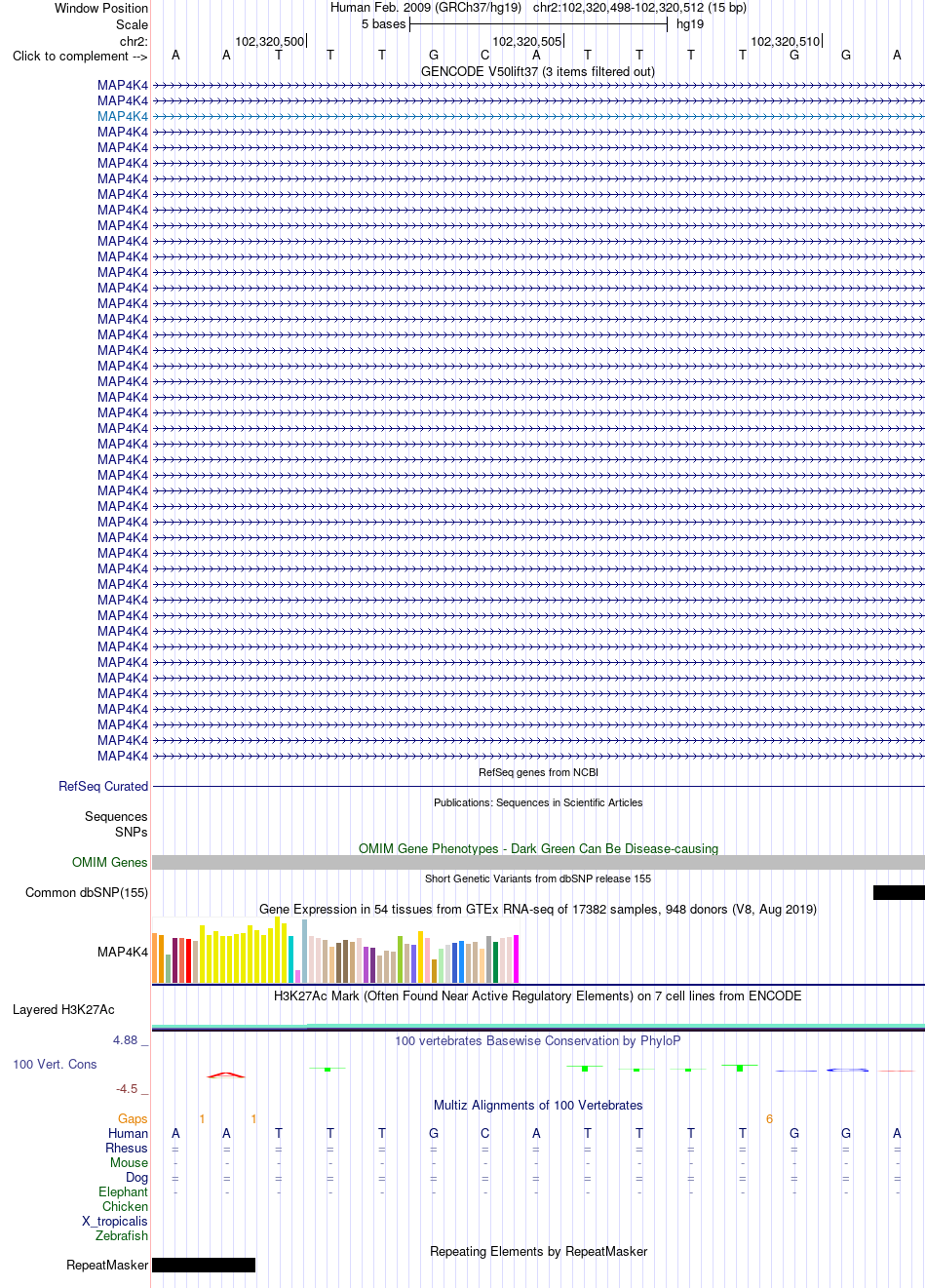Click the Scale label in the ruler
Viewport: 926px width, 1288px height.
click(133, 24)
